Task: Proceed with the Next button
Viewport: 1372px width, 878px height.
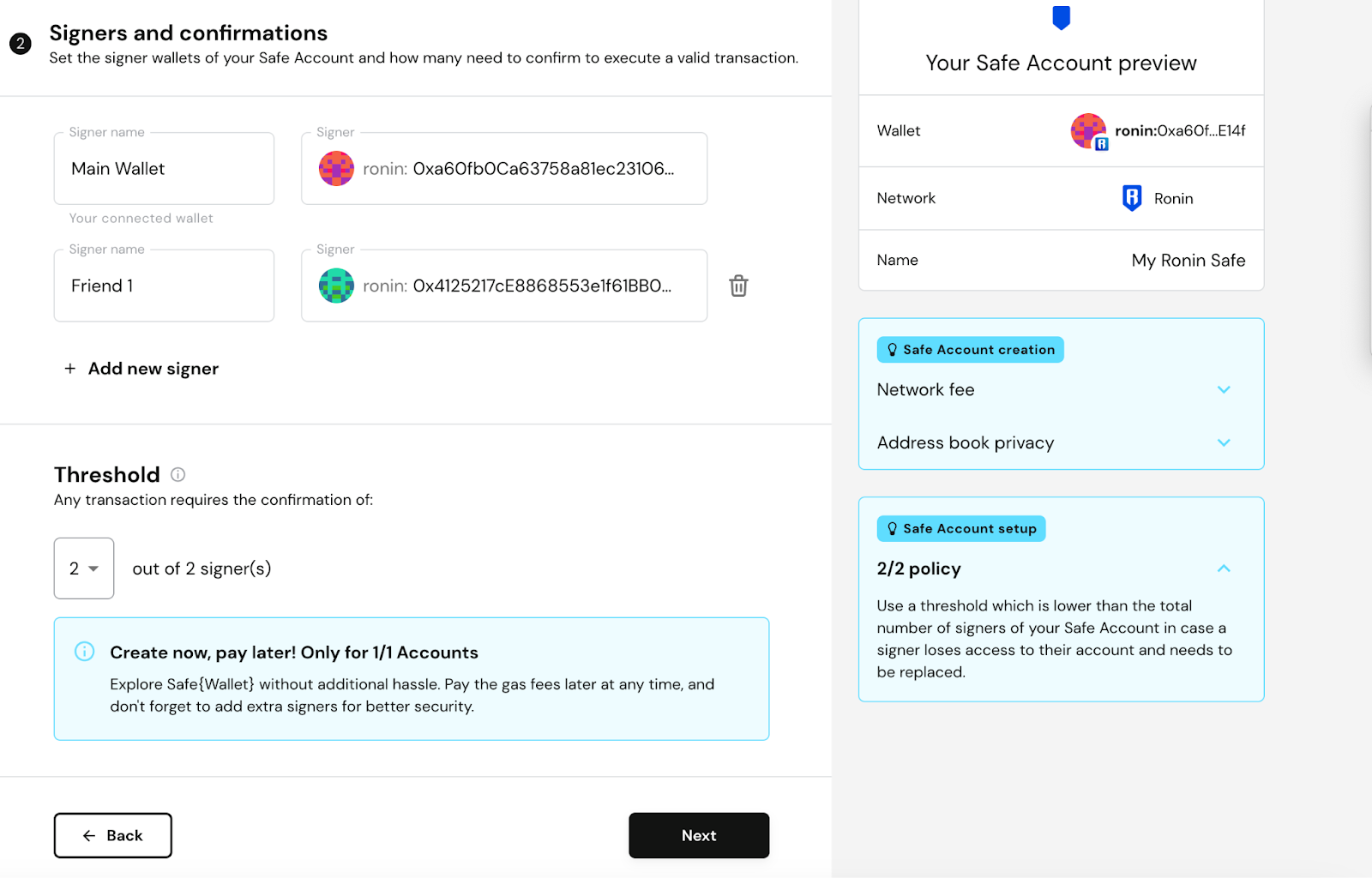Action: coord(699,835)
